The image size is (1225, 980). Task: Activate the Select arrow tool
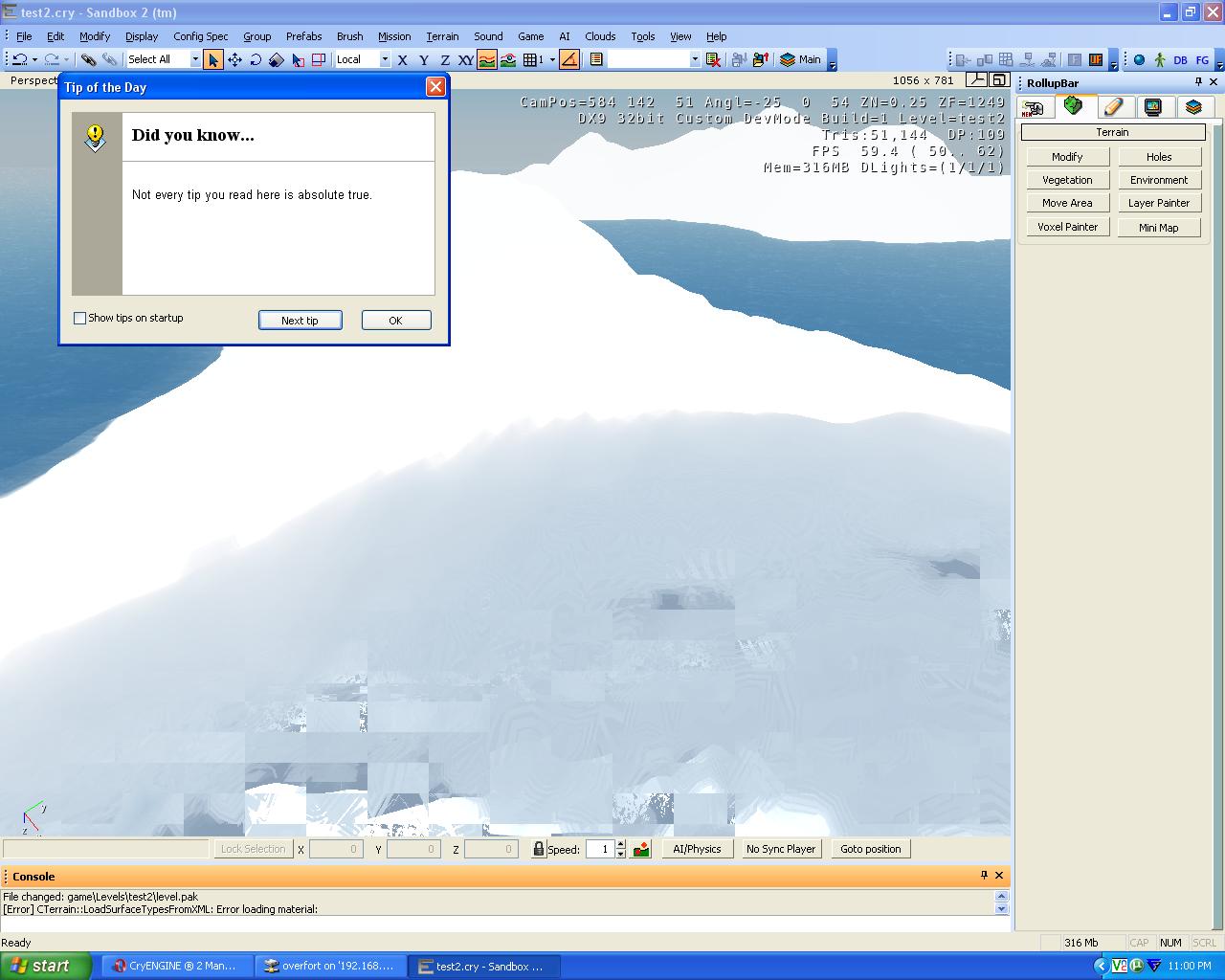point(212,59)
